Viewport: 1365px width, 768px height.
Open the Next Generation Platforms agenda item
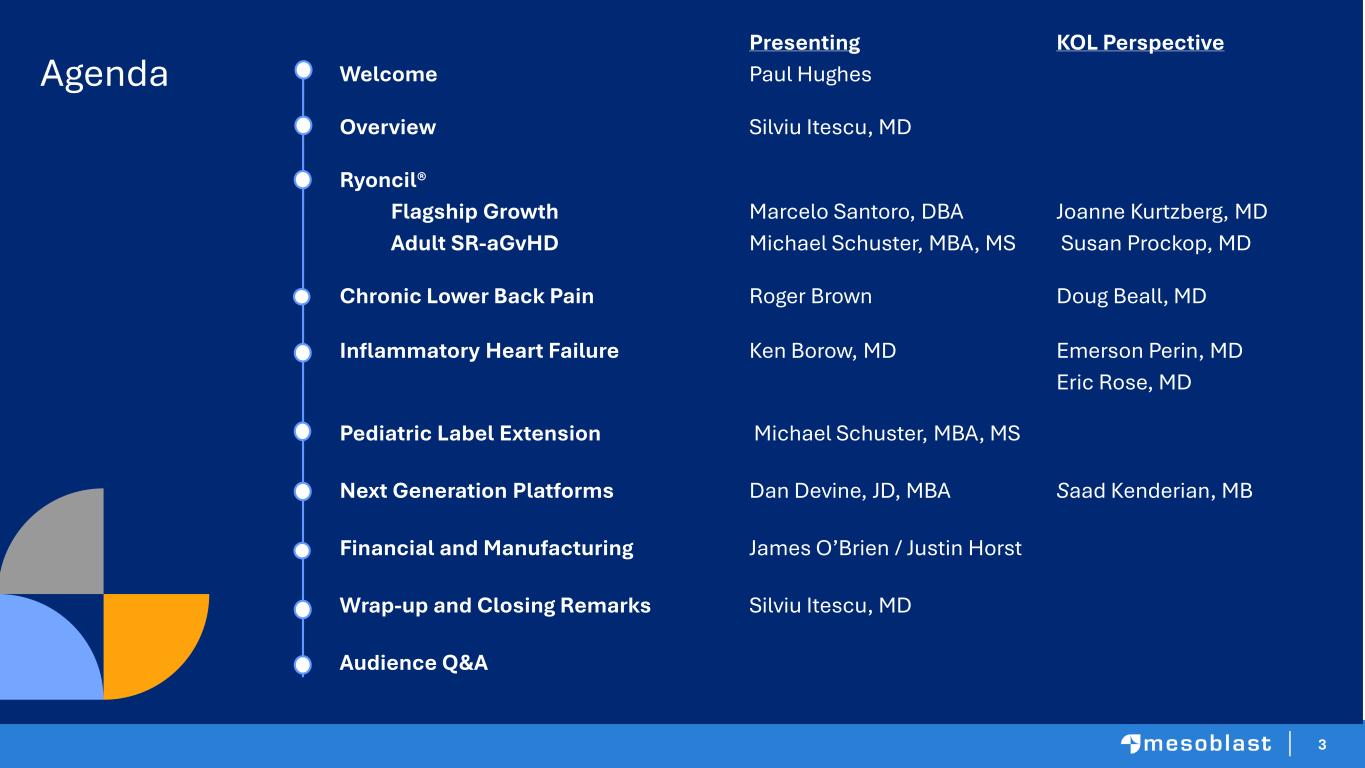[x=476, y=491]
